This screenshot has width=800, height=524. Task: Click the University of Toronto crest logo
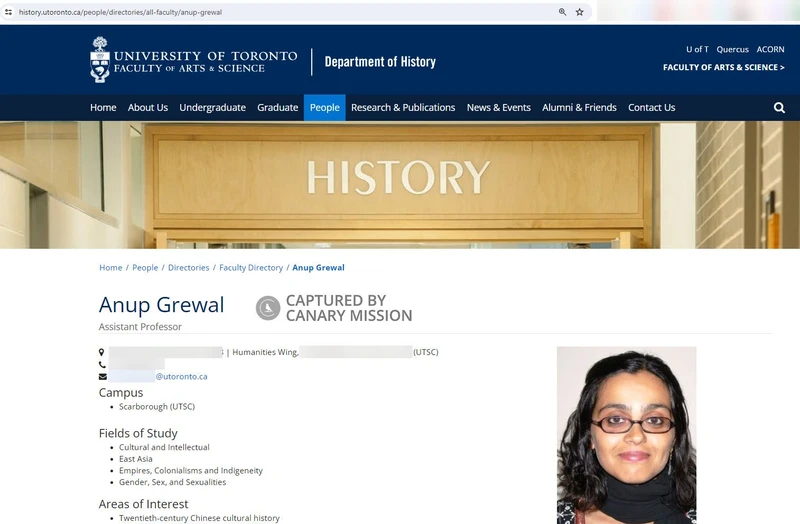pos(100,60)
